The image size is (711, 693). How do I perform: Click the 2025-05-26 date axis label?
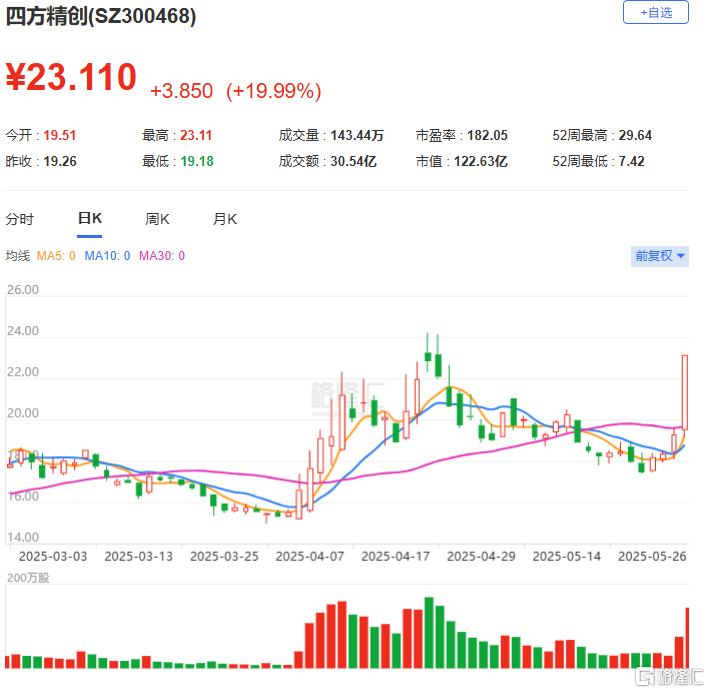point(653,556)
